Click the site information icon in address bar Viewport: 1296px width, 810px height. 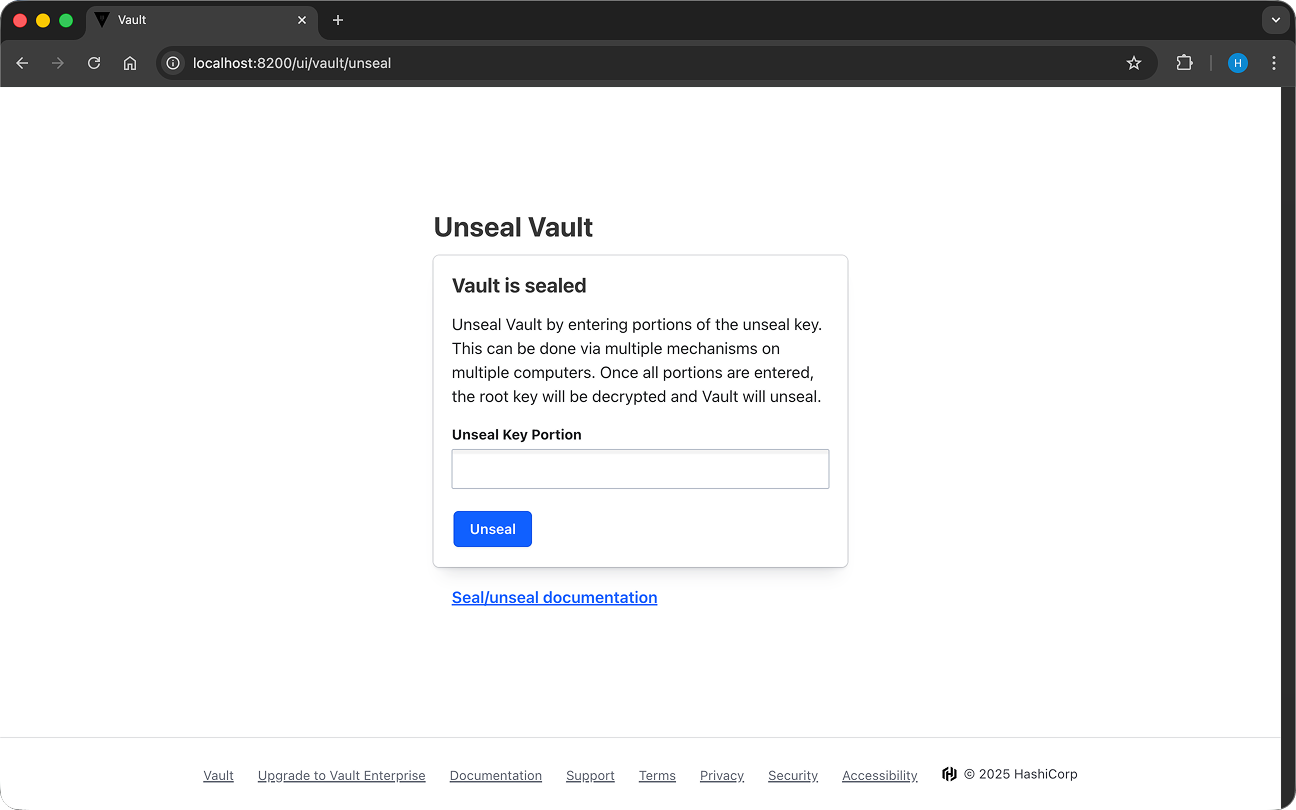click(172, 62)
